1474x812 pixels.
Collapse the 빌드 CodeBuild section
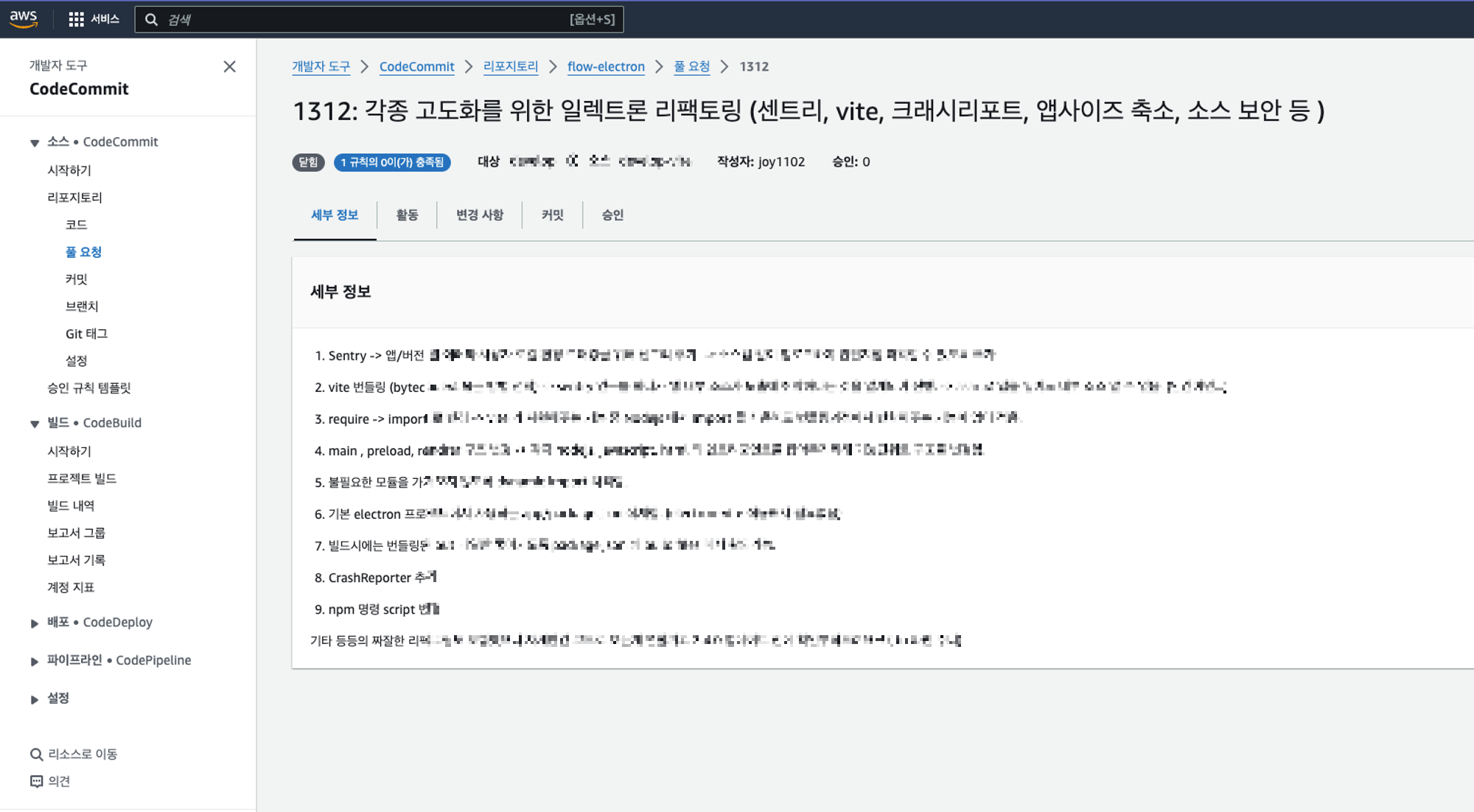click(35, 424)
